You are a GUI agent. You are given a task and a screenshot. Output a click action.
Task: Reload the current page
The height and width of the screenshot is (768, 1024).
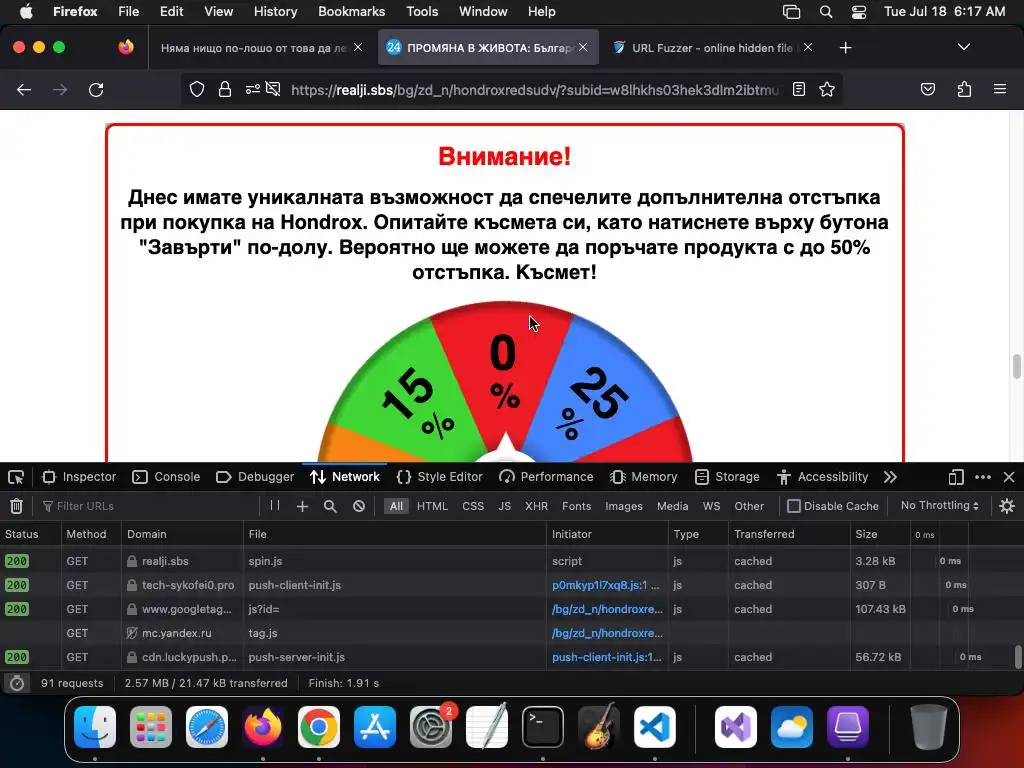[x=96, y=89]
